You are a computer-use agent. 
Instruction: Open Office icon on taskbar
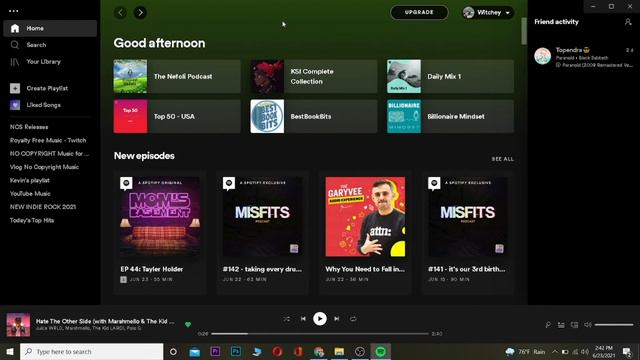(x=298, y=351)
